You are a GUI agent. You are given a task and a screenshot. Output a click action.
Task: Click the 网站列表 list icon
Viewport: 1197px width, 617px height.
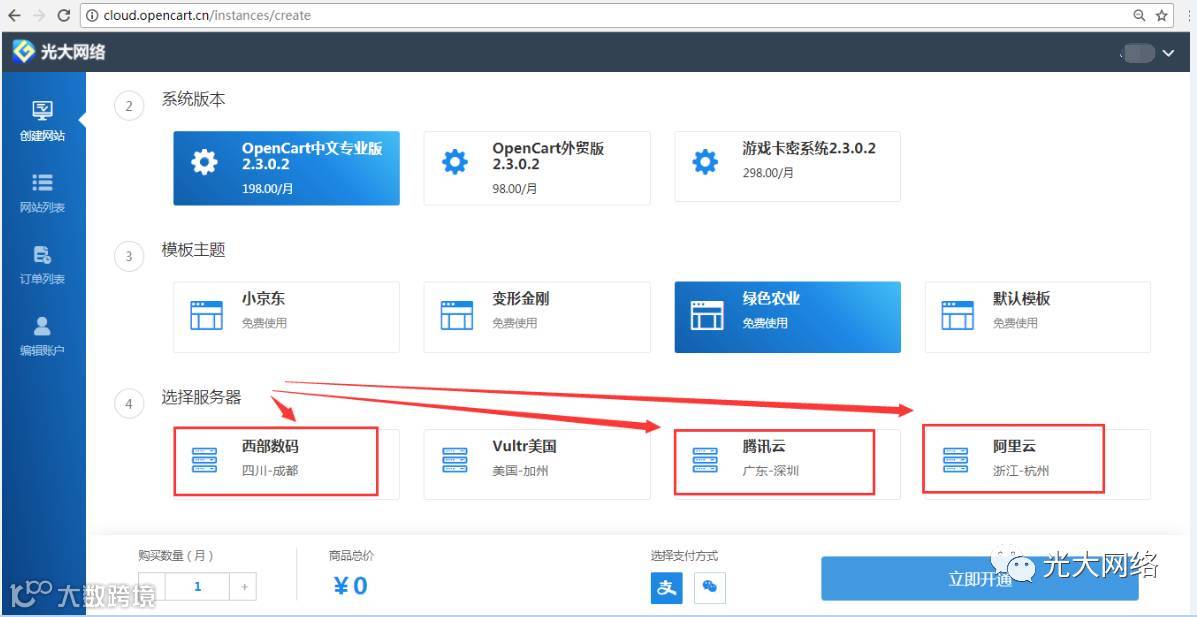point(42,183)
